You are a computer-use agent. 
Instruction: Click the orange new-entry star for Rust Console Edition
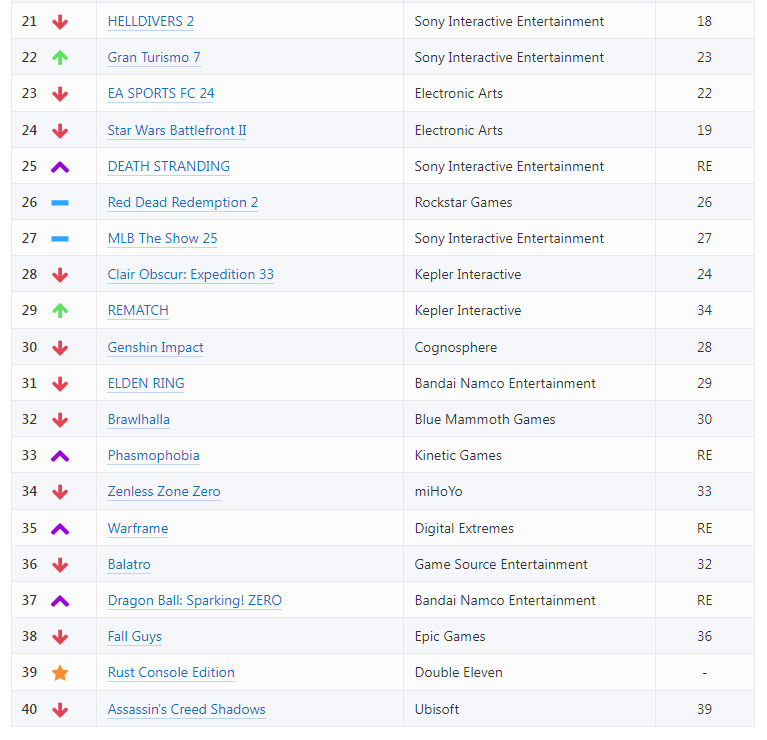point(60,673)
